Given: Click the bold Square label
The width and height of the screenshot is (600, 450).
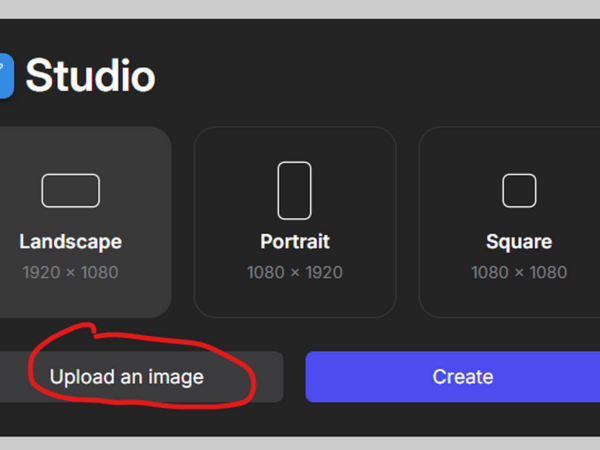Looking at the screenshot, I should click(519, 242).
